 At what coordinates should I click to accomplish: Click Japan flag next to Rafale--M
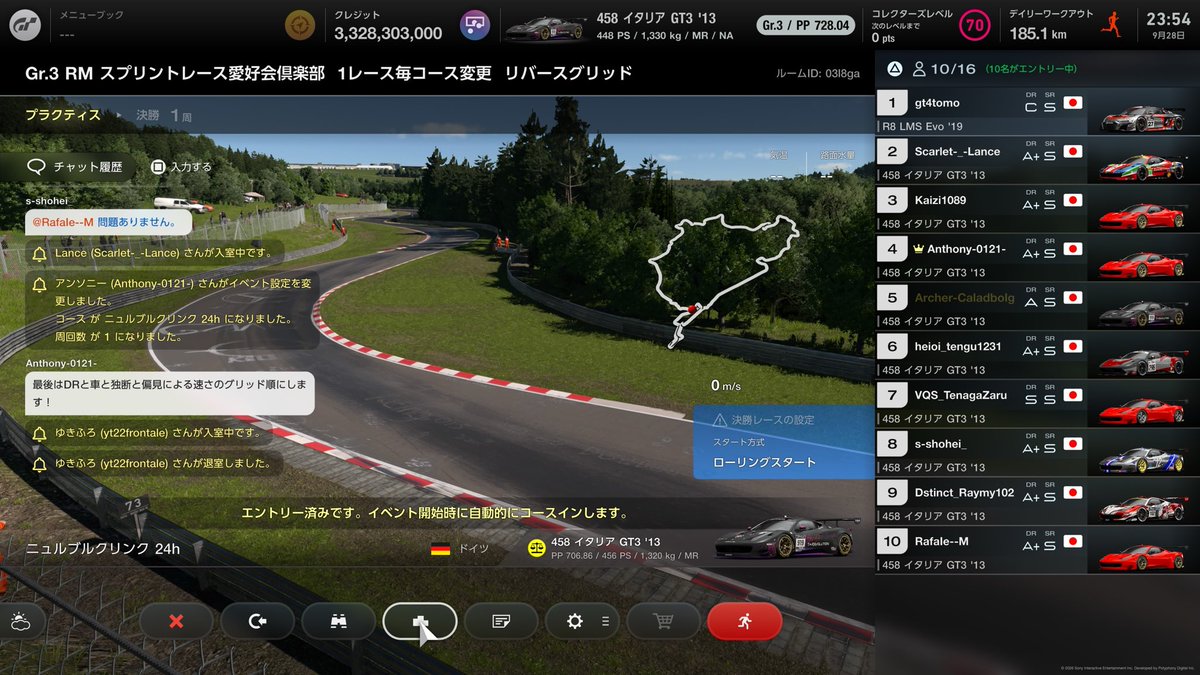coord(1074,541)
